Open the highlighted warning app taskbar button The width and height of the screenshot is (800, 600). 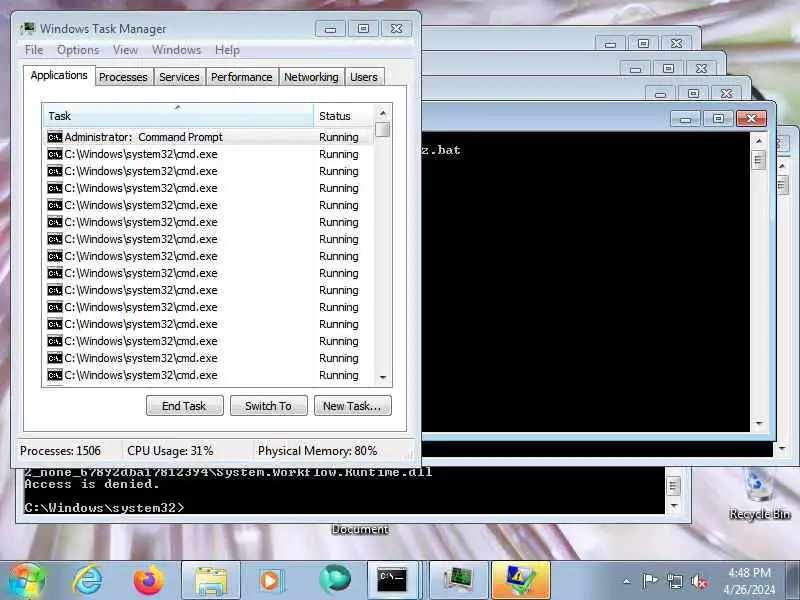[521, 580]
